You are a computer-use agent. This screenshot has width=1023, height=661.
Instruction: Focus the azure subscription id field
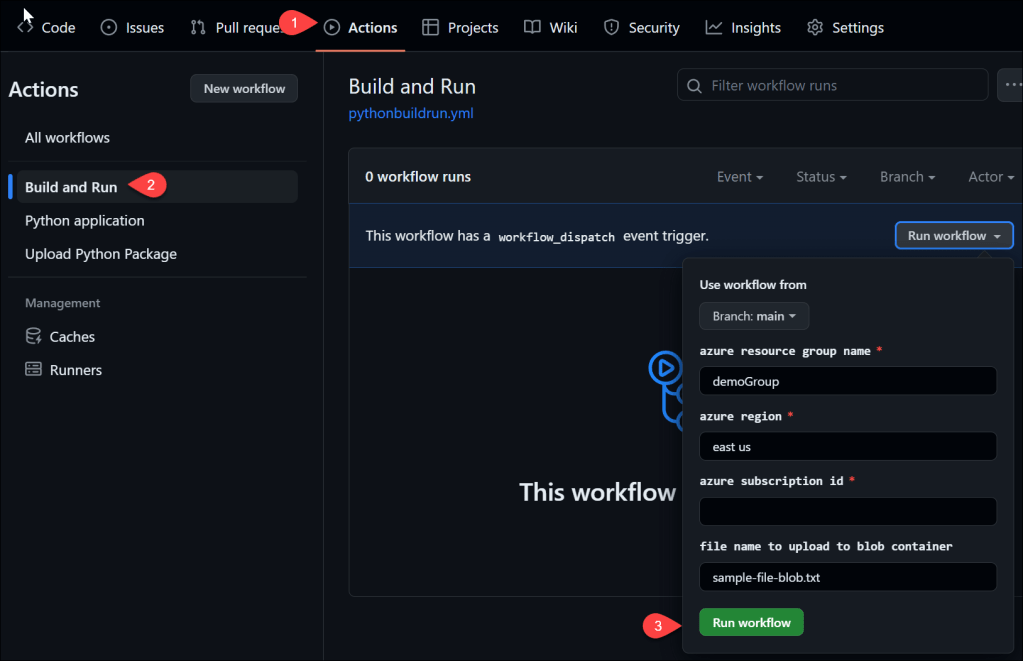click(x=848, y=512)
